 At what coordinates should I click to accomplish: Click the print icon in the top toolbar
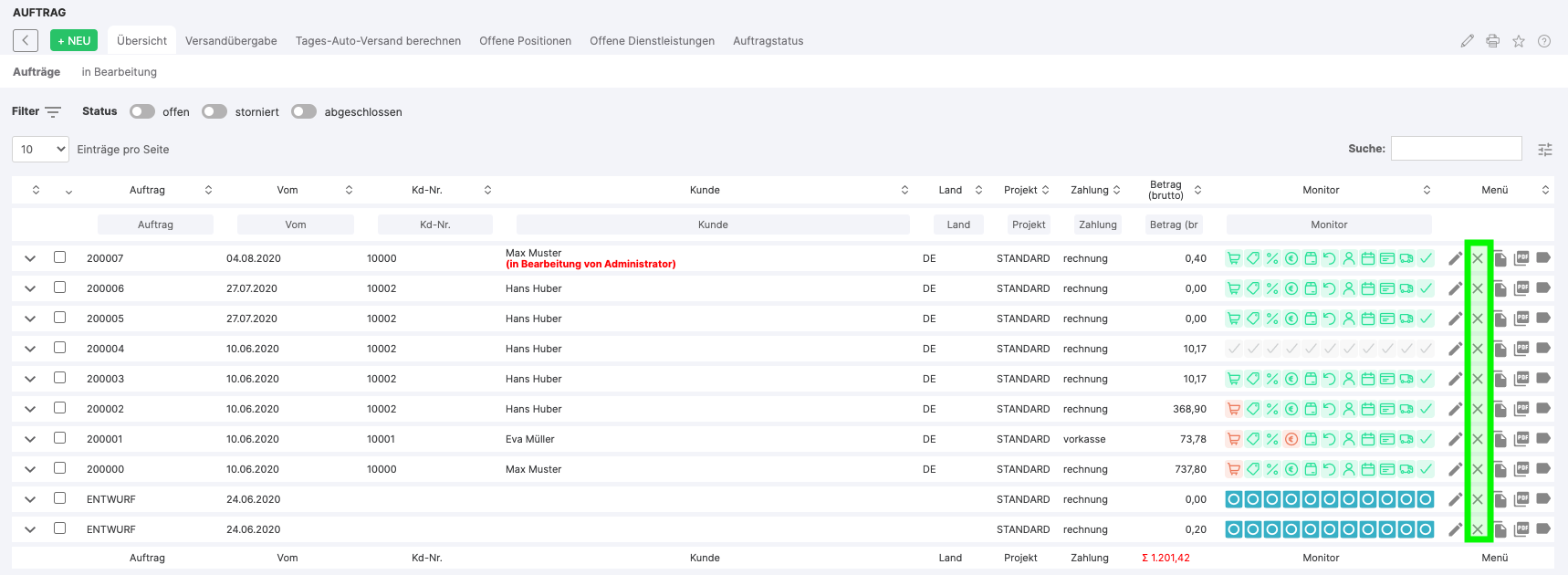point(1493,41)
